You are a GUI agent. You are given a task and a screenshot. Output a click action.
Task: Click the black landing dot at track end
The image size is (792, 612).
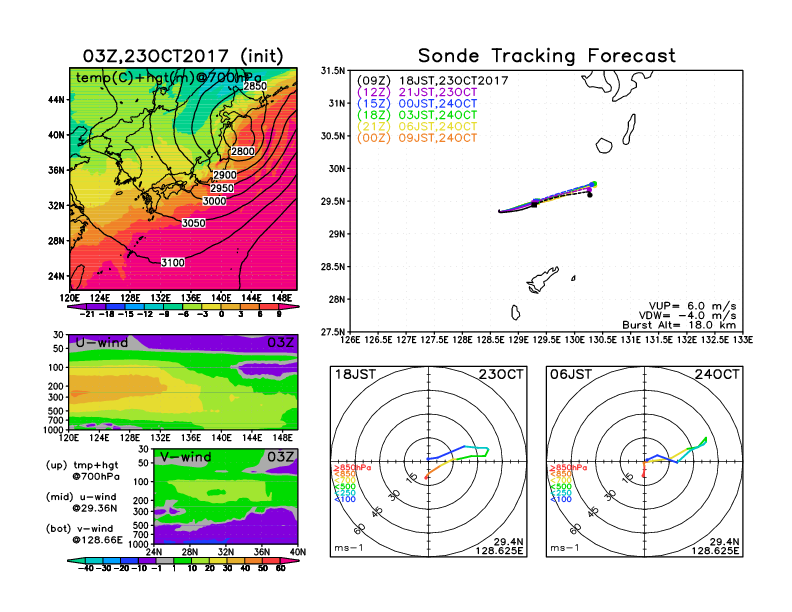pos(589,195)
